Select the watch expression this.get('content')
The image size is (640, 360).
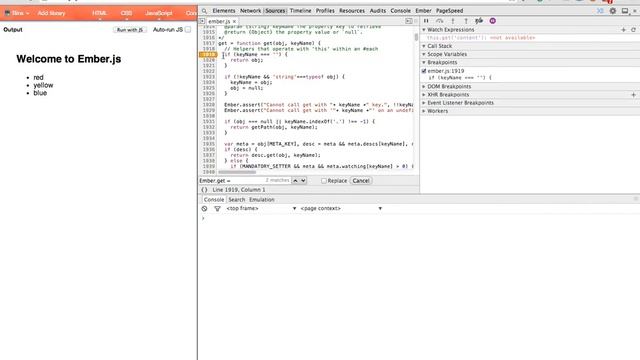[481, 38]
